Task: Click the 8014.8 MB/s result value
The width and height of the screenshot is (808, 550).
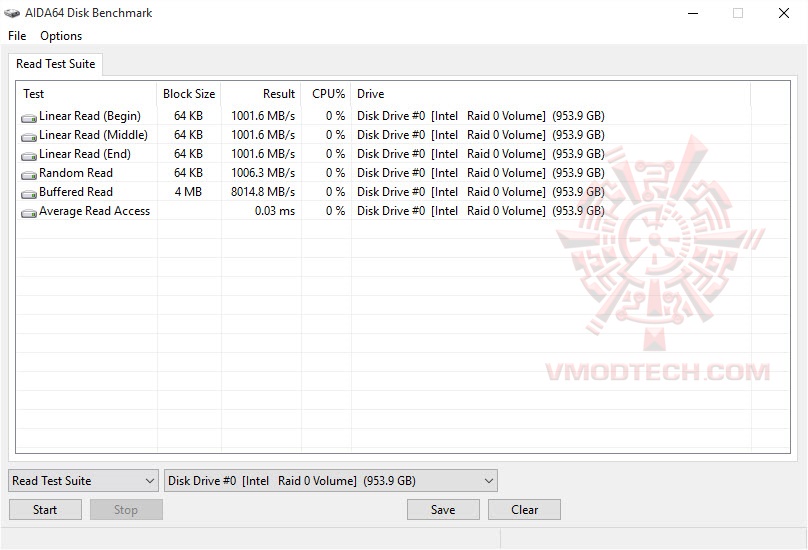Action: 263,192
